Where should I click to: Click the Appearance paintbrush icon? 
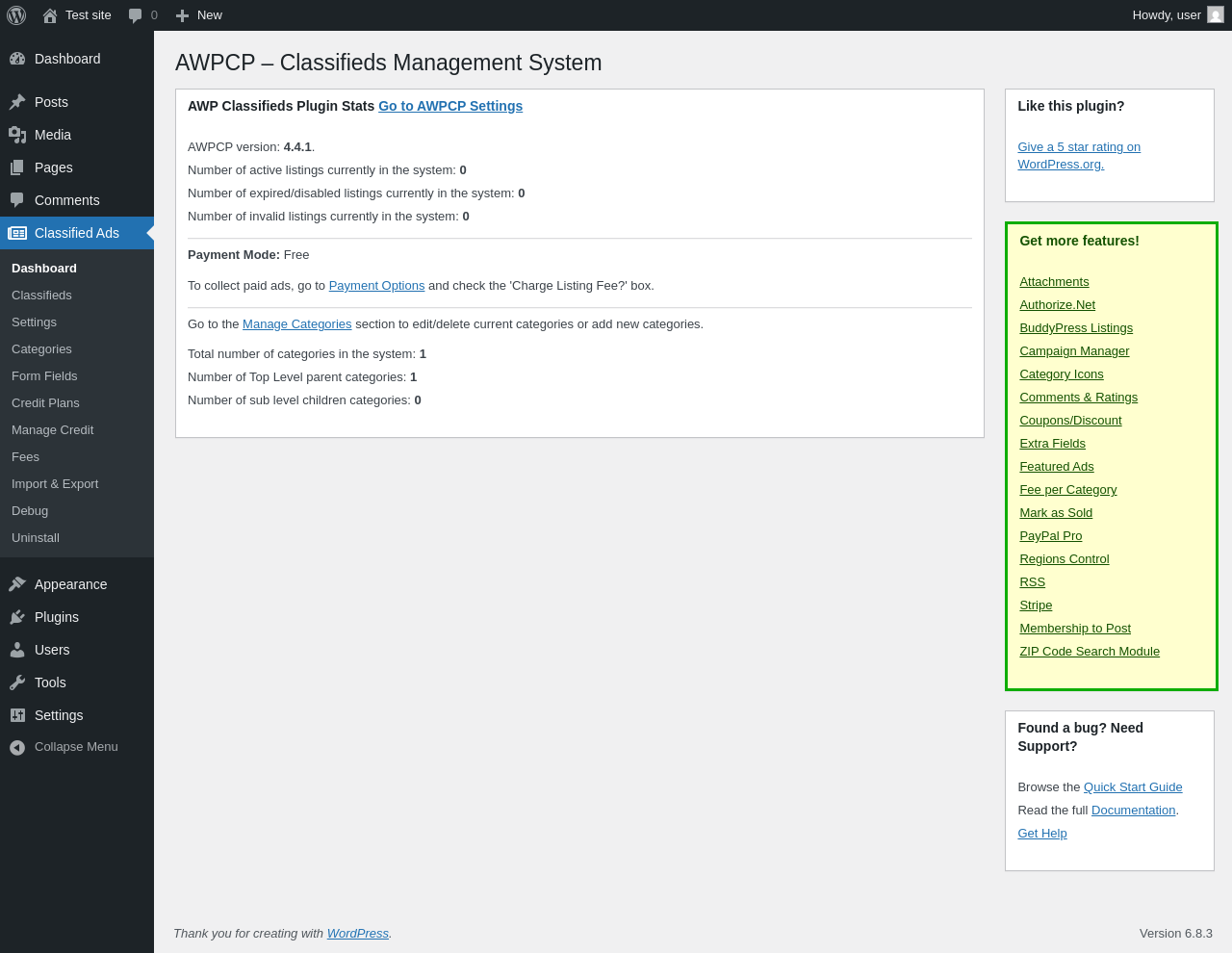tap(17, 584)
